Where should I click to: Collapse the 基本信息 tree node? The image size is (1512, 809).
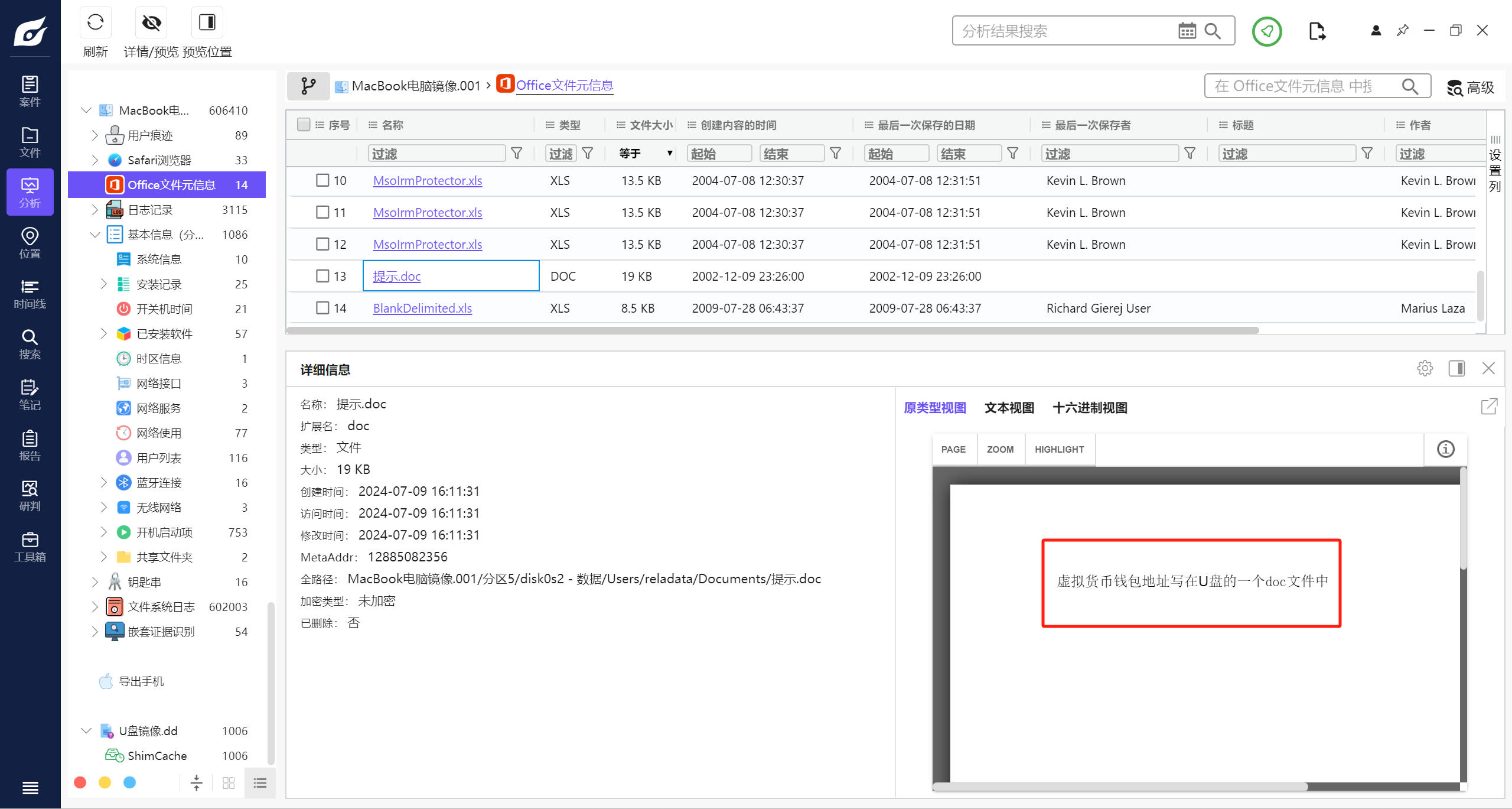(95, 235)
